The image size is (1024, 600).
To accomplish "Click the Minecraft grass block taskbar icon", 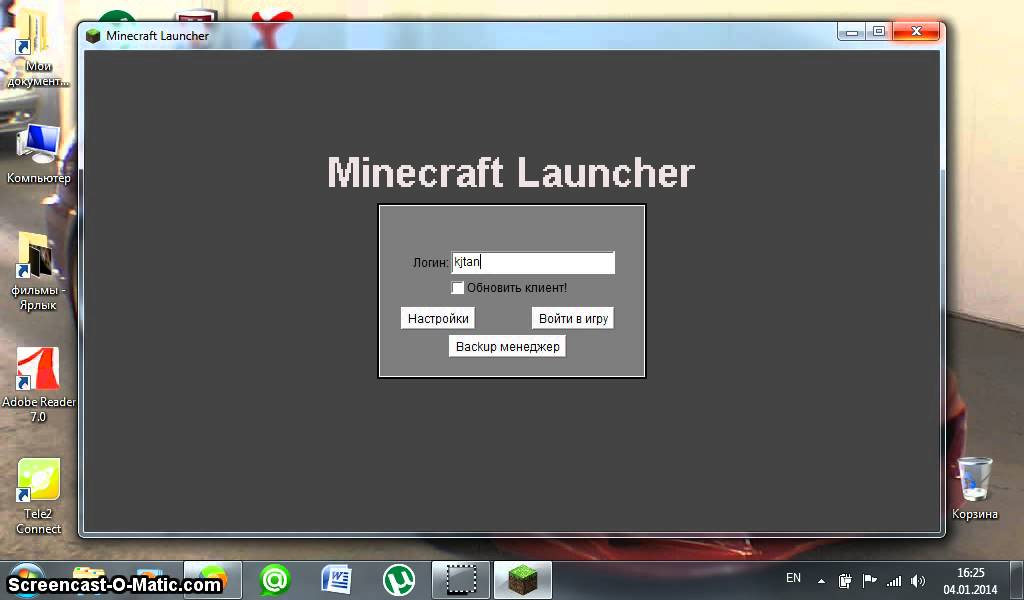I will [x=522, y=580].
